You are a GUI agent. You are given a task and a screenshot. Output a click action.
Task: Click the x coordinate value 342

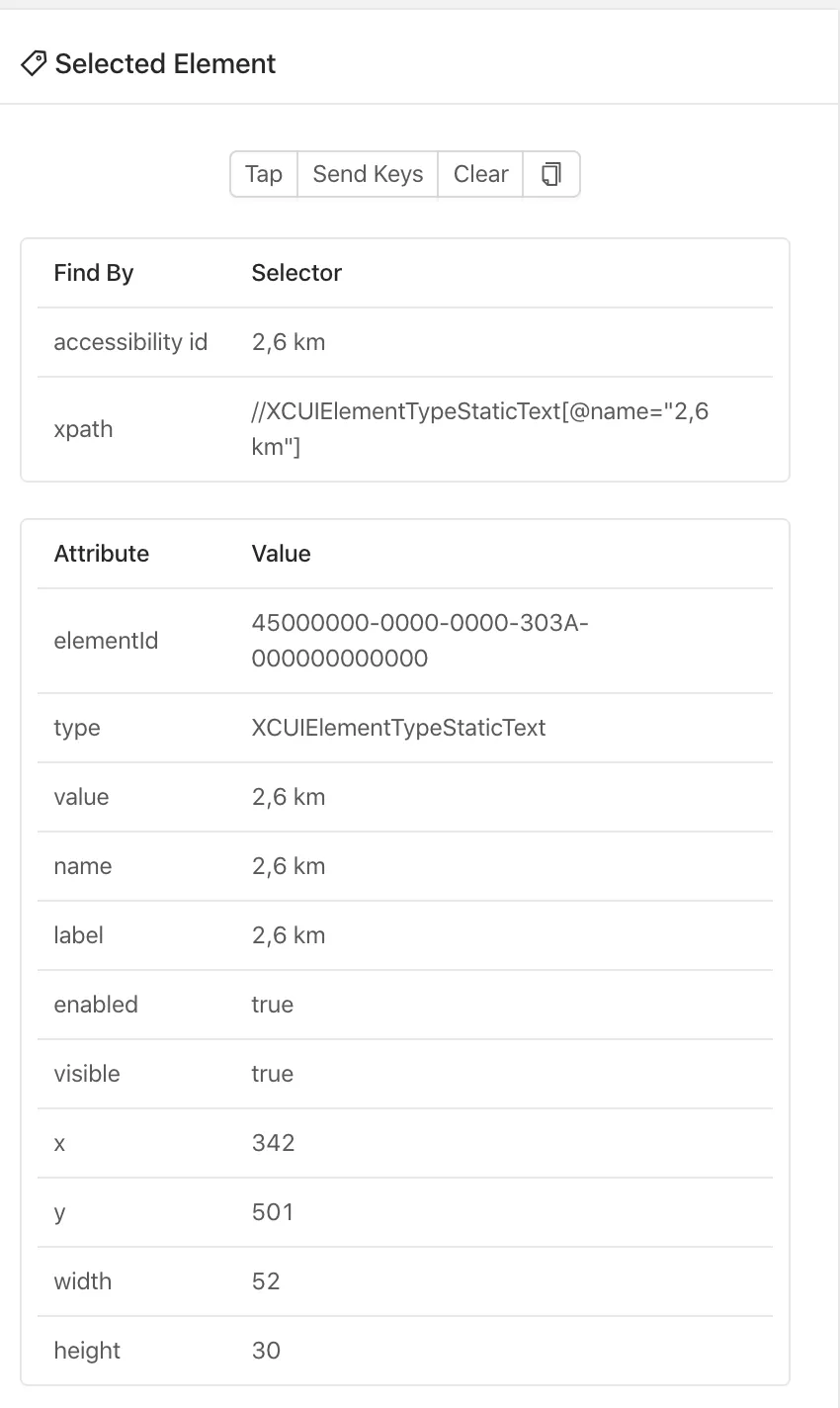tap(274, 1143)
